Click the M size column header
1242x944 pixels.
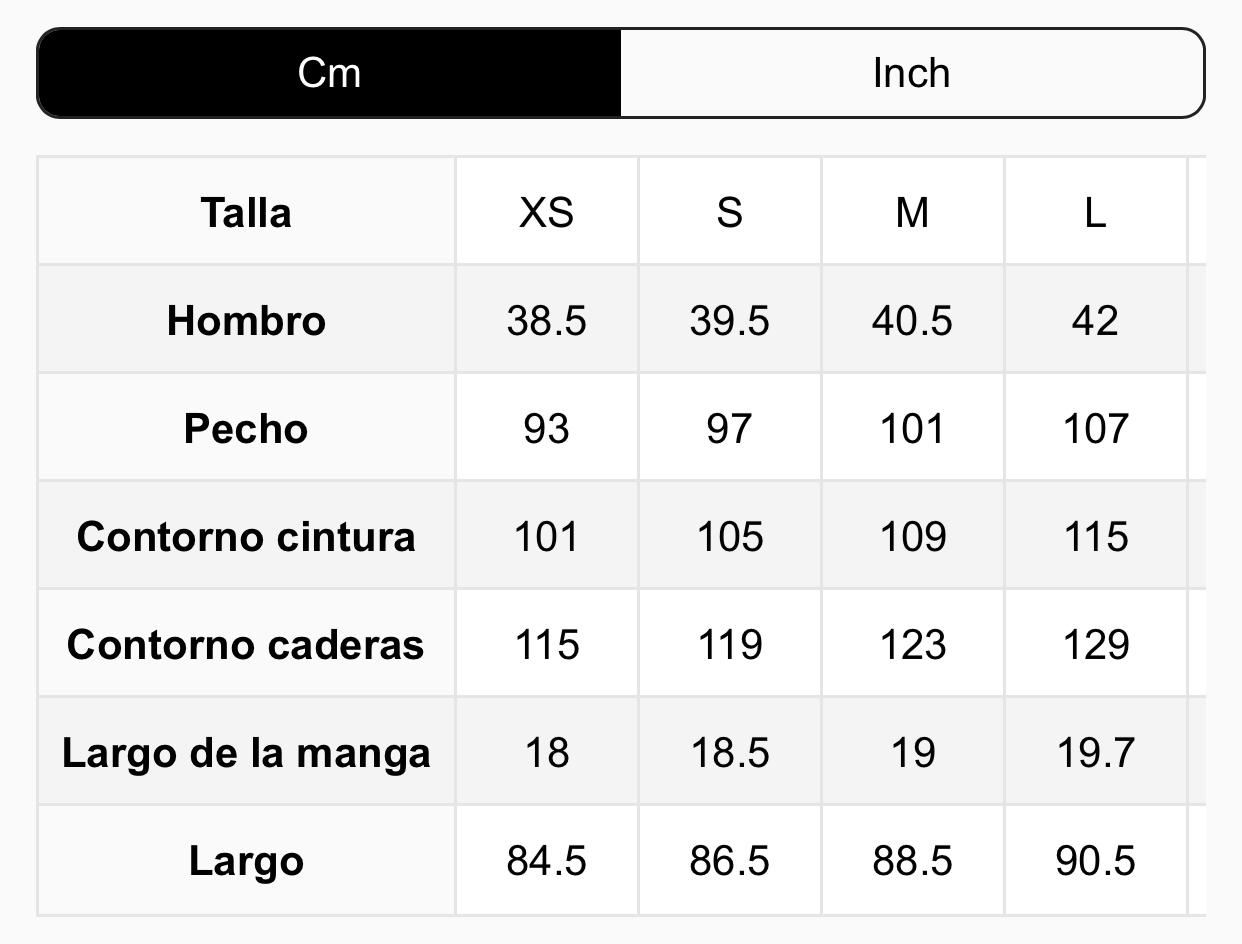tap(912, 212)
